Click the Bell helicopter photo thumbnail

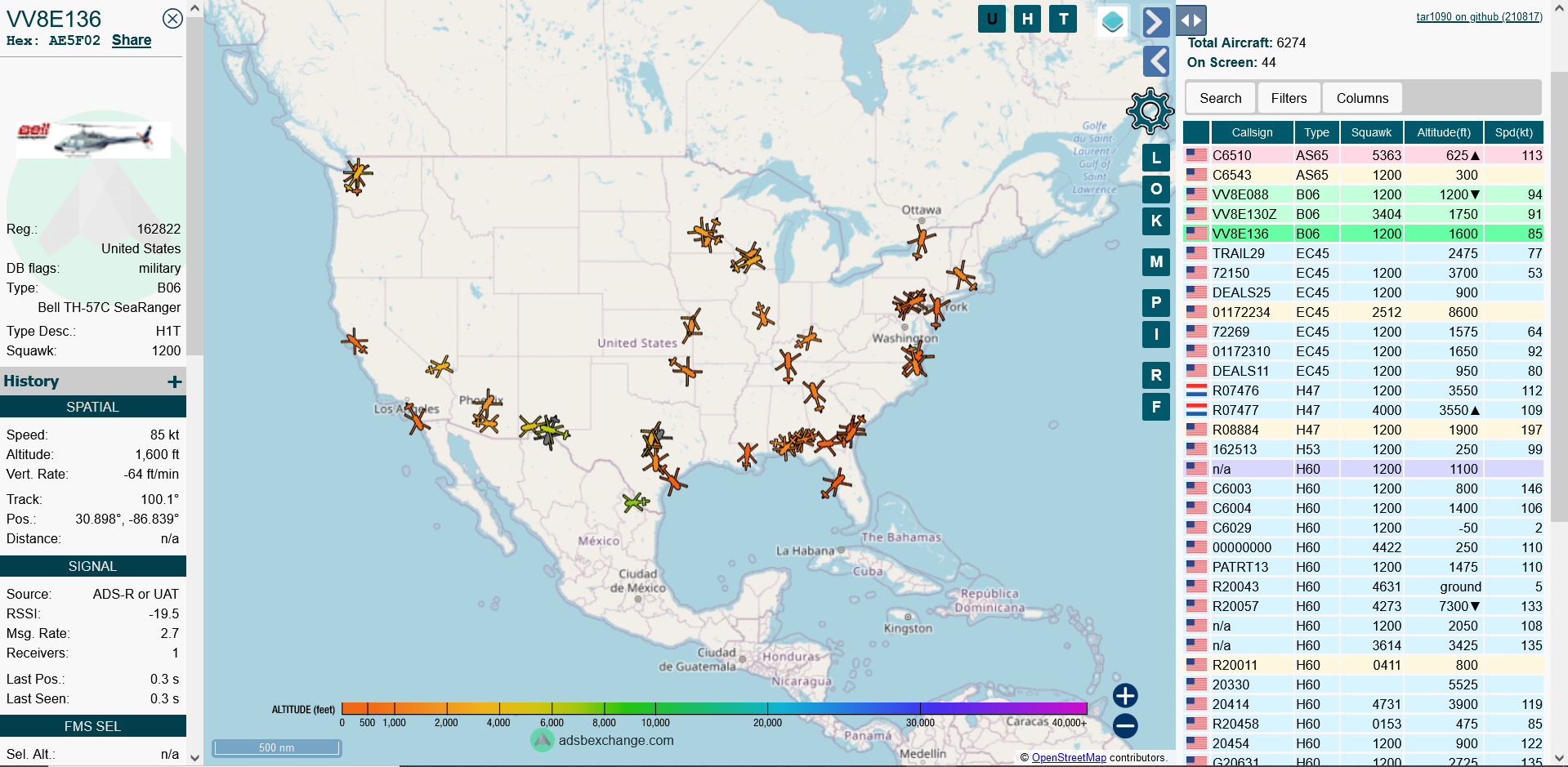point(93,138)
